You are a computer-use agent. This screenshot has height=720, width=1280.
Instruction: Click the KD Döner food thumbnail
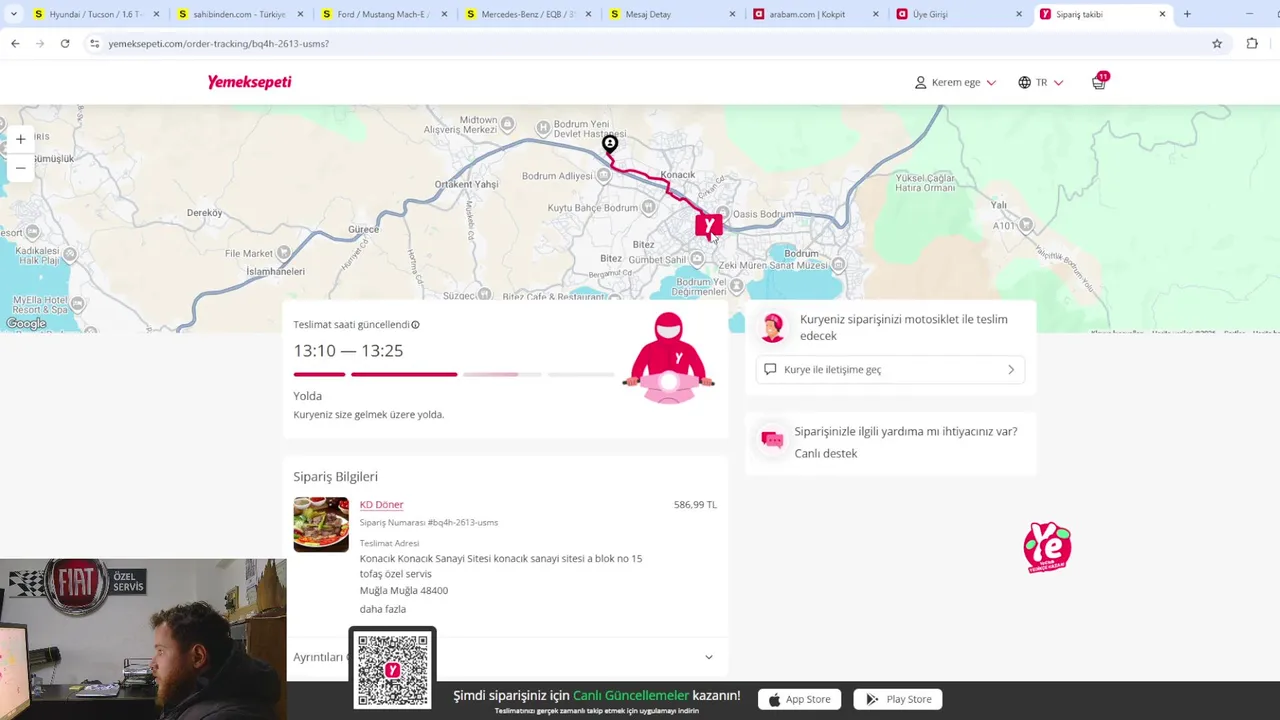321,524
